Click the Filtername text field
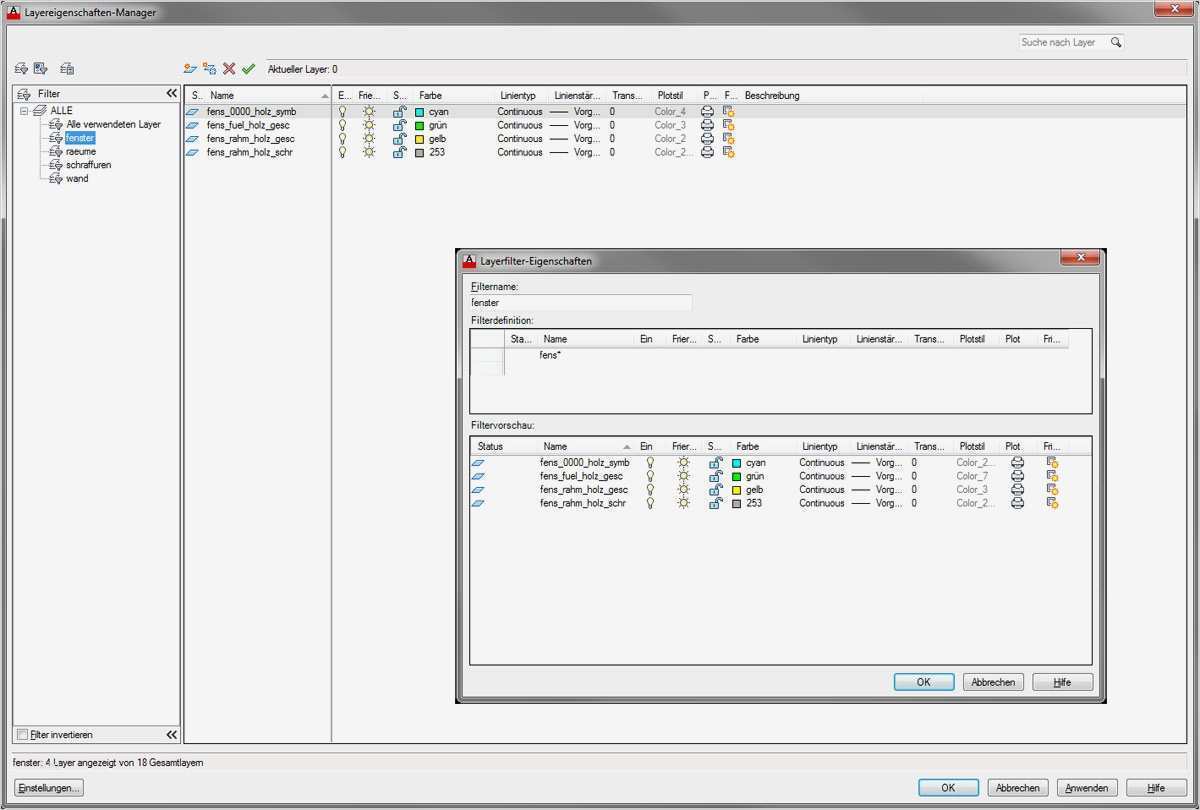The width and height of the screenshot is (1200, 810). click(580, 302)
